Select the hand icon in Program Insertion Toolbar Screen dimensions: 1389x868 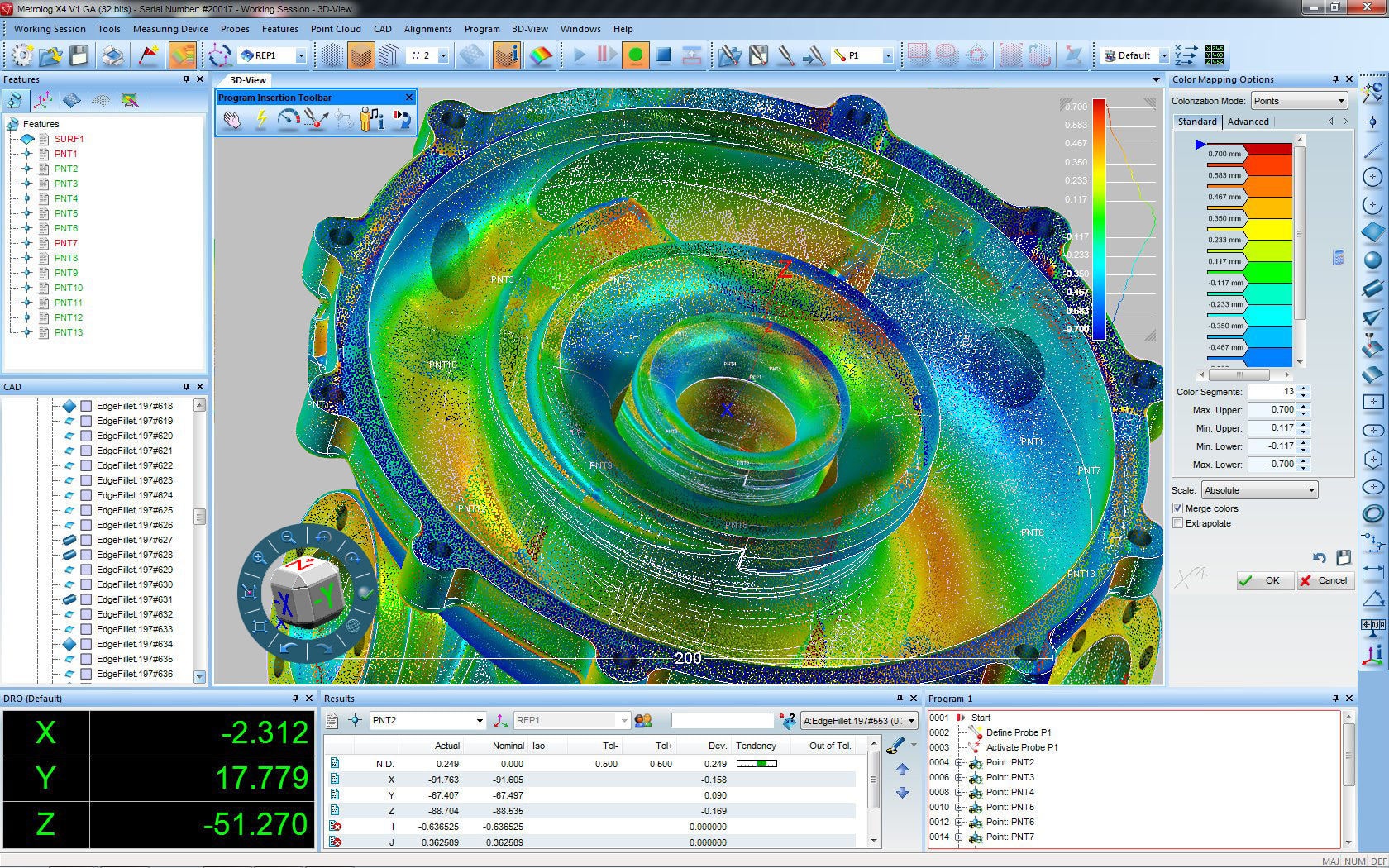(x=232, y=120)
